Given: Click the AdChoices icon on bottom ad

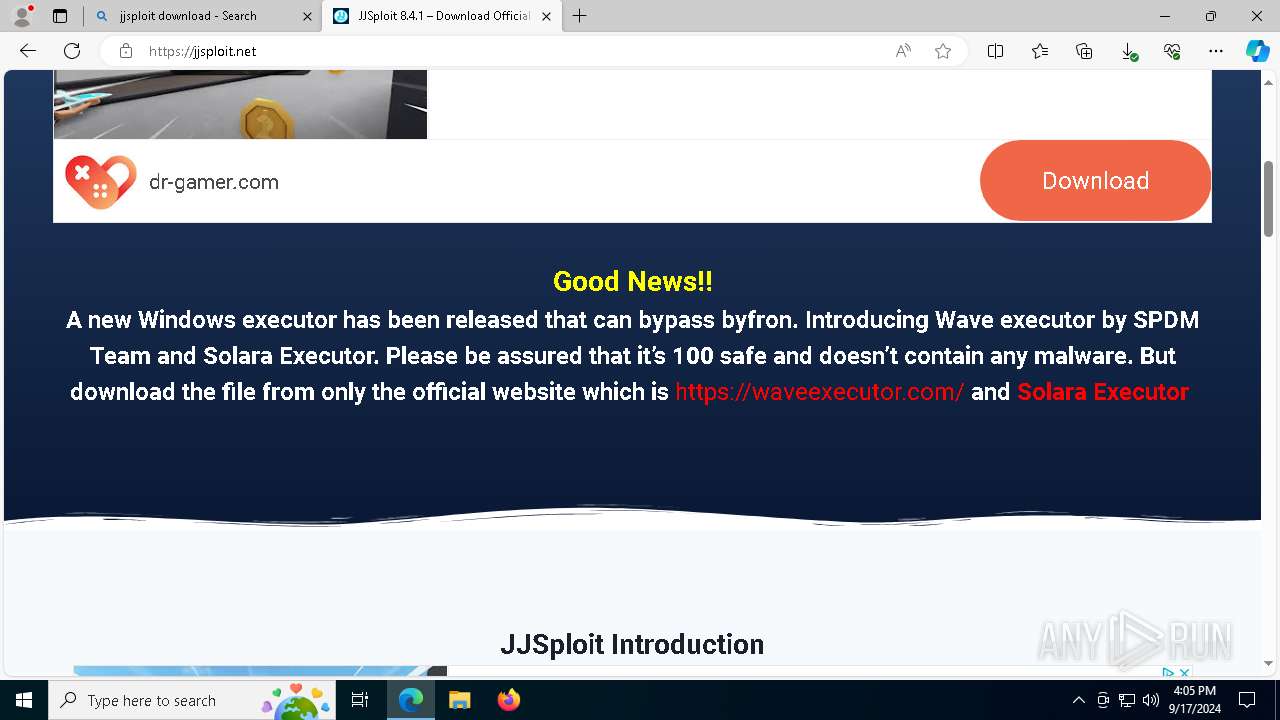Looking at the screenshot, I should click(x=1167, y=673).
